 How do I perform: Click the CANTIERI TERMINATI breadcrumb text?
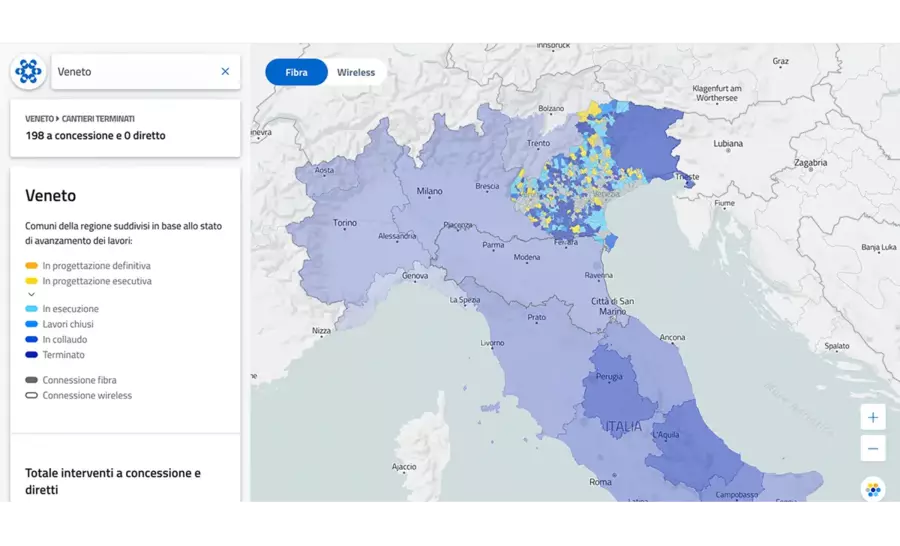pyautogui.click(x=98, y=119)
